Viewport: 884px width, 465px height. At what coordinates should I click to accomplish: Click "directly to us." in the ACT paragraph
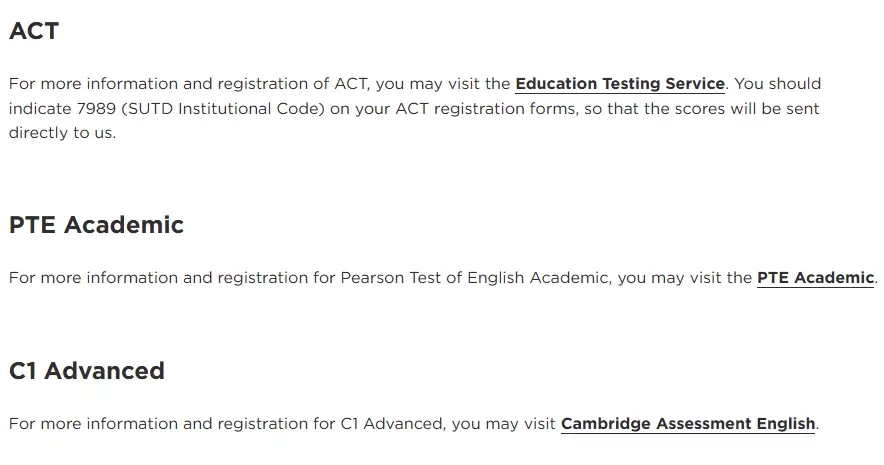pos(63,132)
